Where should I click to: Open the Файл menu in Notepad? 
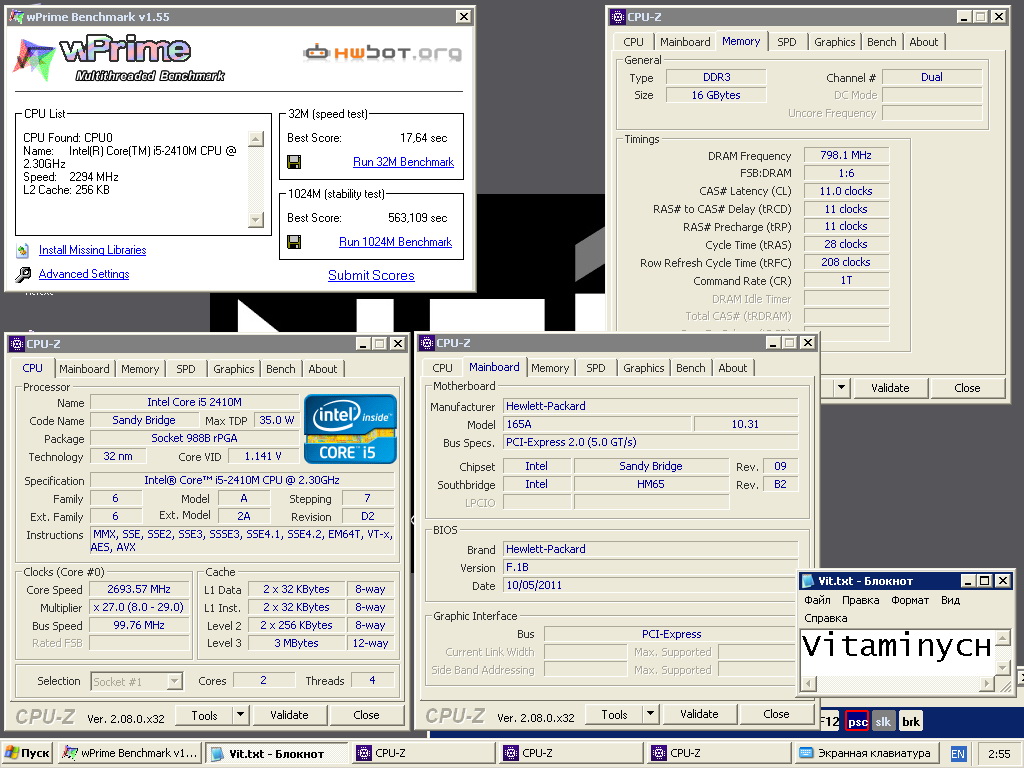(x=817, y=600)
